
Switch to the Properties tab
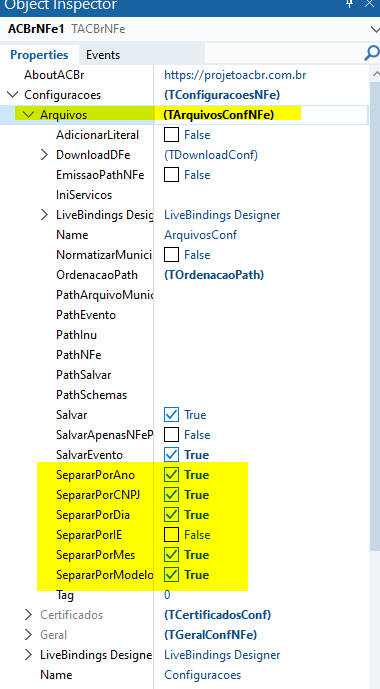point(39,55)
